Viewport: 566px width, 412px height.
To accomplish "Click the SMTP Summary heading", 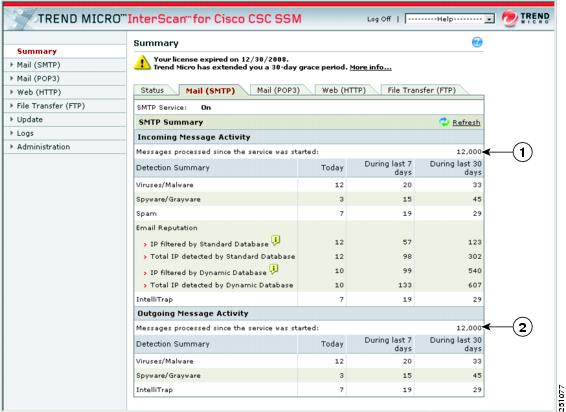I will pyautogui.click(x=171, y=122).
